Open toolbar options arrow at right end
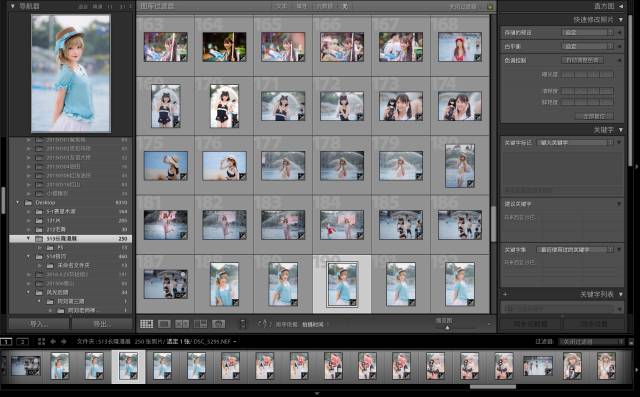The height and width of the screenshot is (397, 640). (x=489, y=324)
